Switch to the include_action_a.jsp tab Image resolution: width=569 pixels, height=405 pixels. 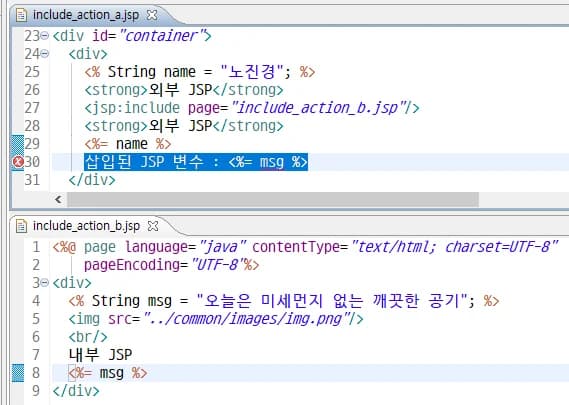click(86, 15)
